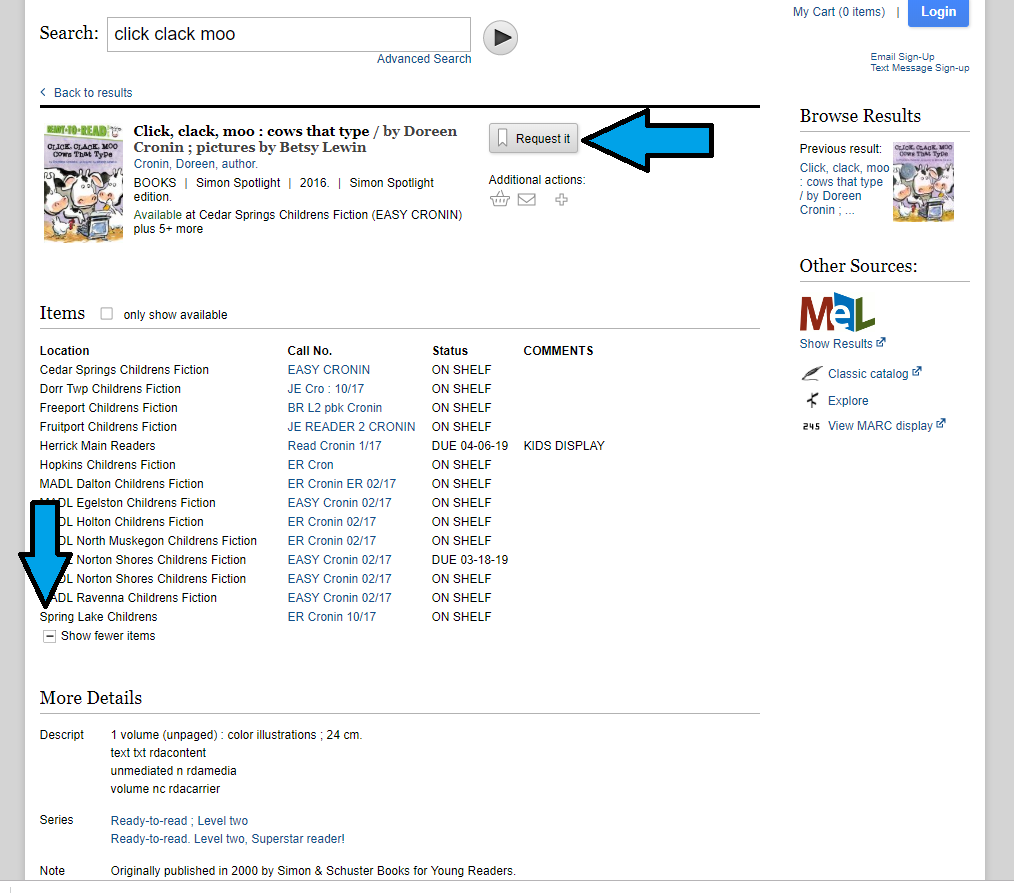Click the Call No. column header
The width and height of the screenshot is (1014, 893).
[310, 351]
